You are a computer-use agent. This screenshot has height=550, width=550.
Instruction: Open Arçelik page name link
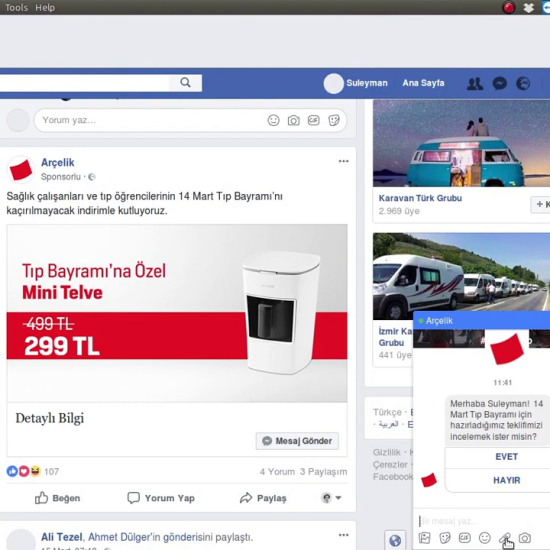(58, 162)
